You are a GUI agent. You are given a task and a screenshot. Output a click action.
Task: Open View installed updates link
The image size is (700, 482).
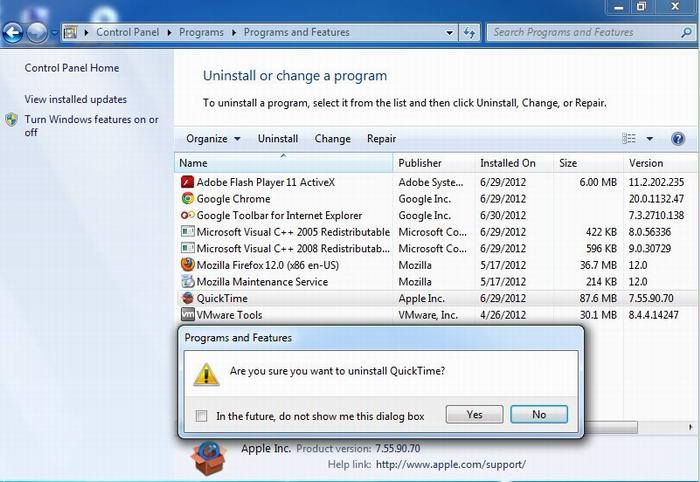pyautogui.click(x=75, y=99)
